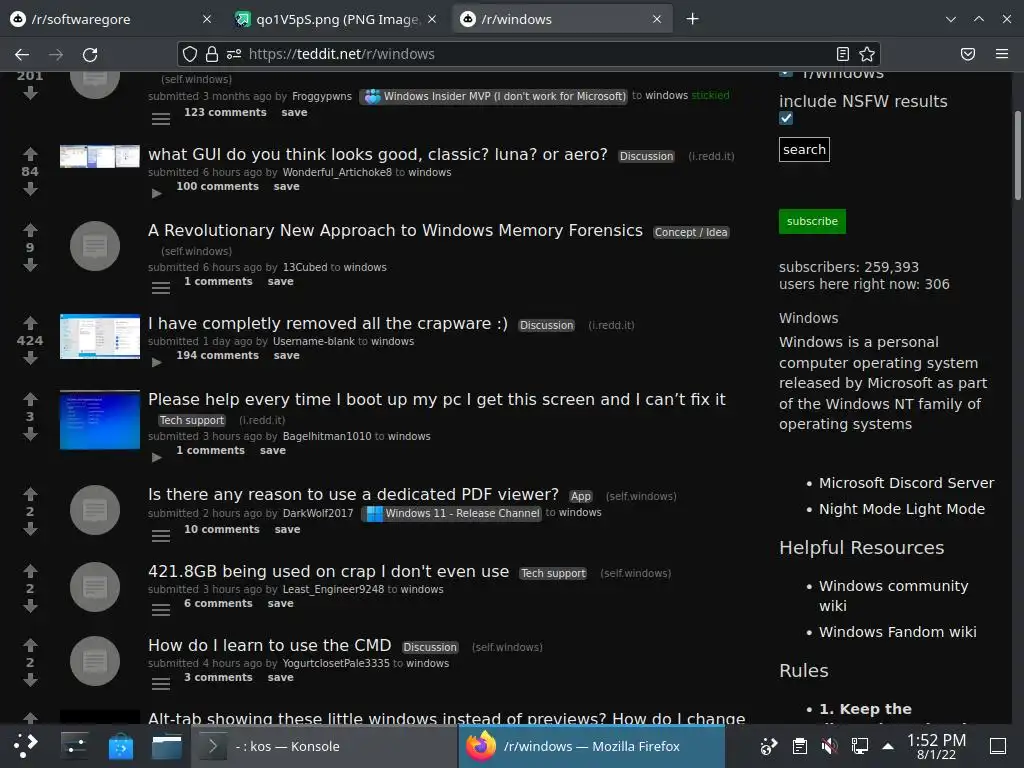The width and height of the screenshot is (1024, 768).
Task: Open Windows community wiki link
Action: (x=893, y=596)
